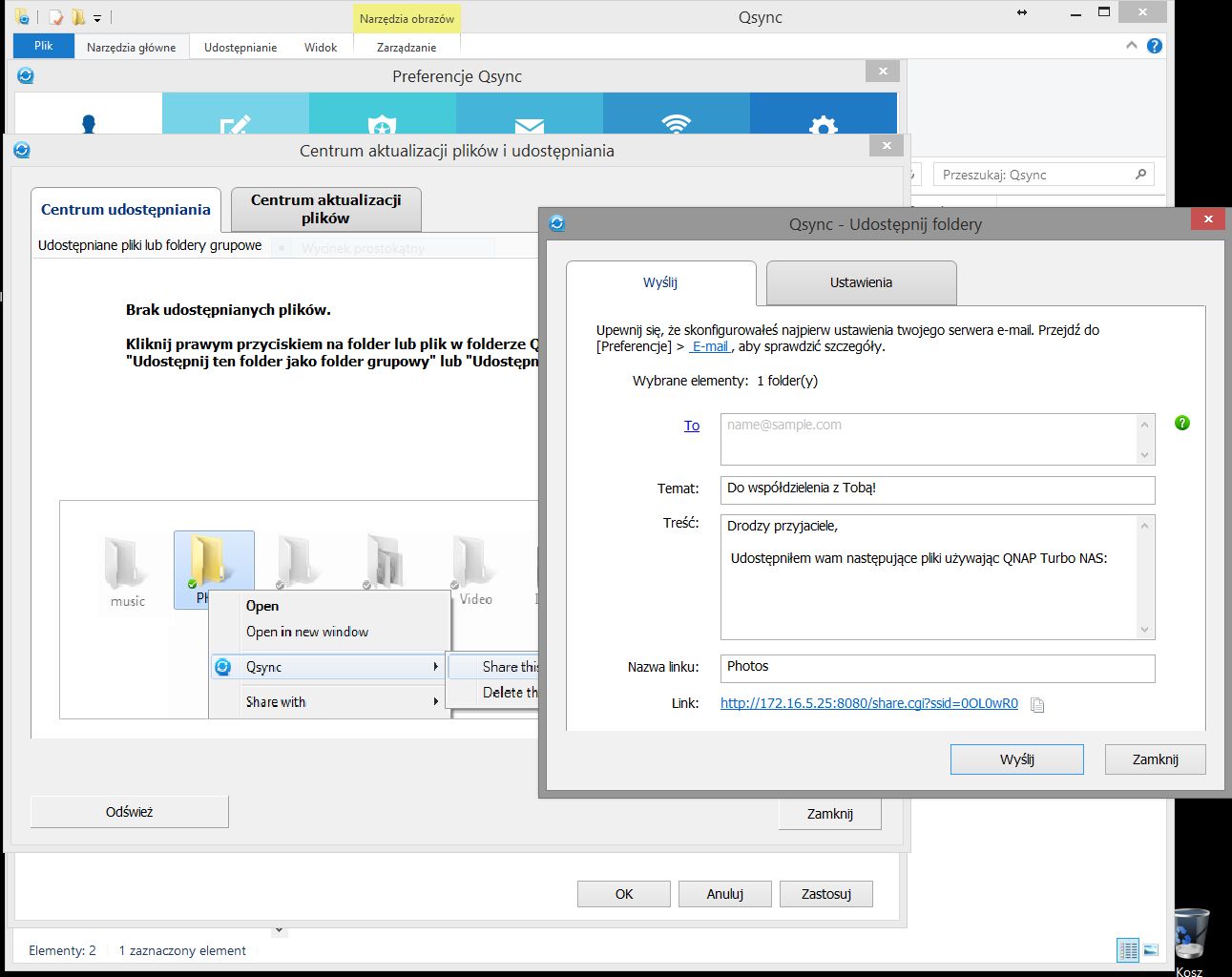1232x977 pixels.
Task: Collapse the Explorer ribbon with the chevron
Action: (x=1132, y=45)
